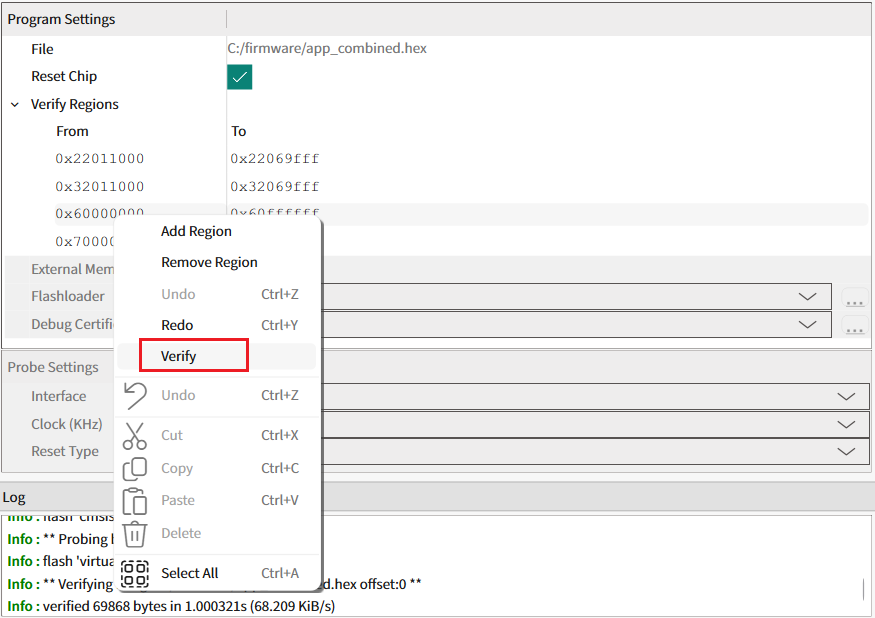Select the 0x22011000 From address
The width and height of the screenshot is (875, 618).
100,159
